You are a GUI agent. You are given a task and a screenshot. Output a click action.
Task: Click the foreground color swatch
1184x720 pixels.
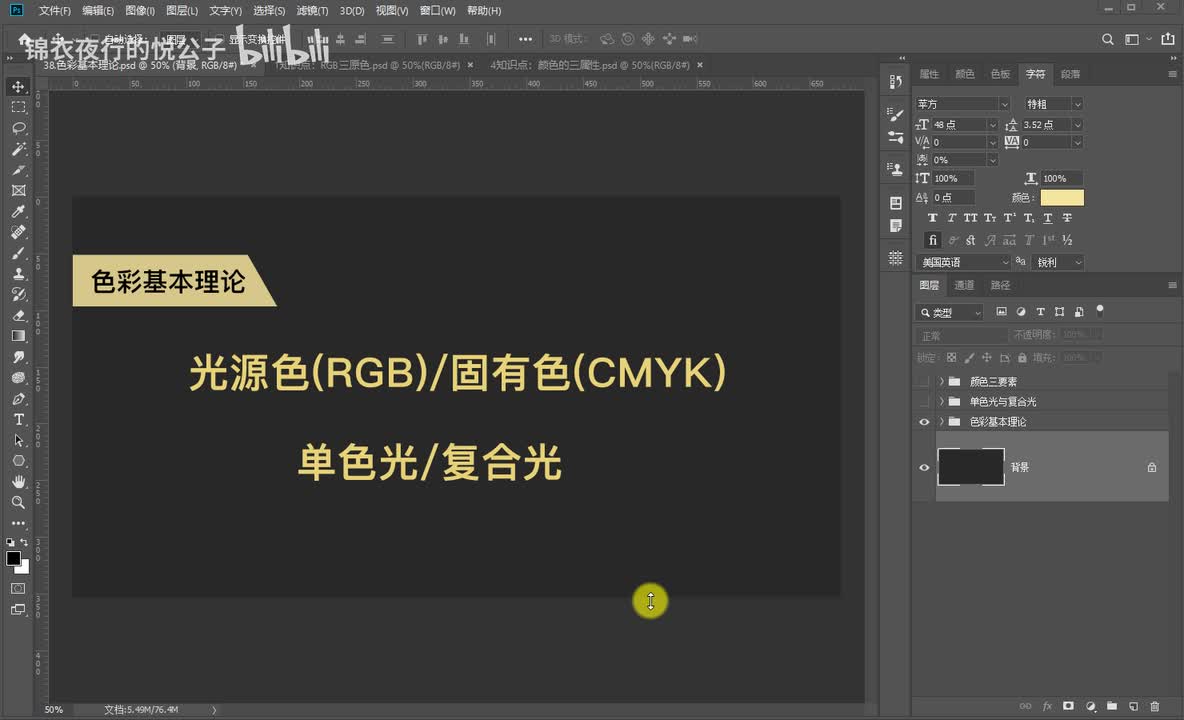click(x=14, y=558)
